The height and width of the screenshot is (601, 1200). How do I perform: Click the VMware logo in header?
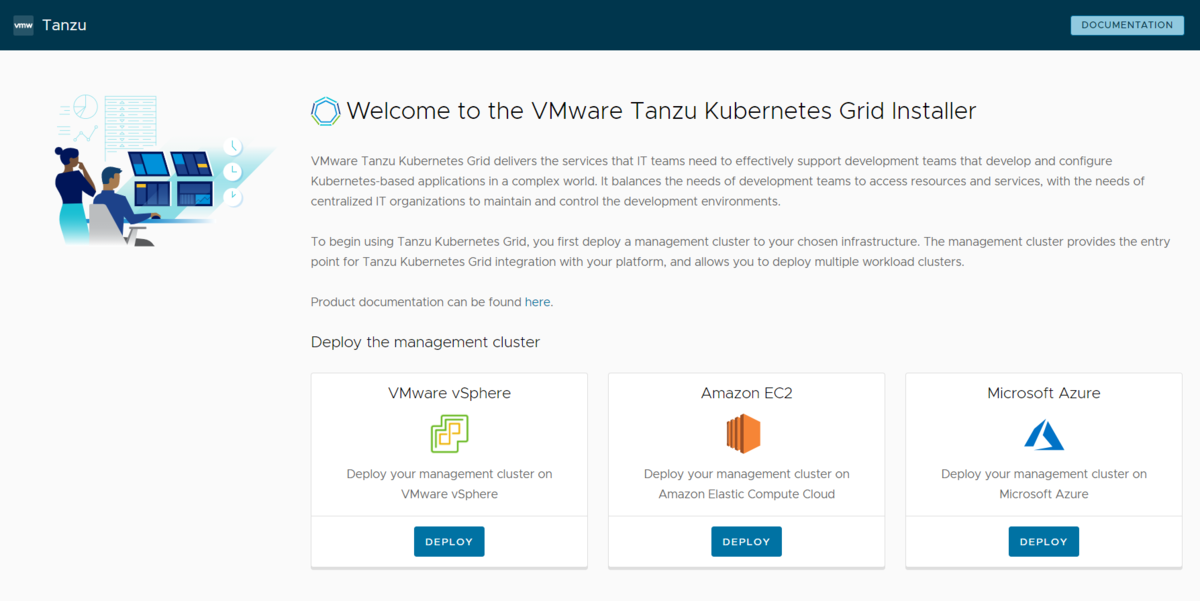coord(23,25)
